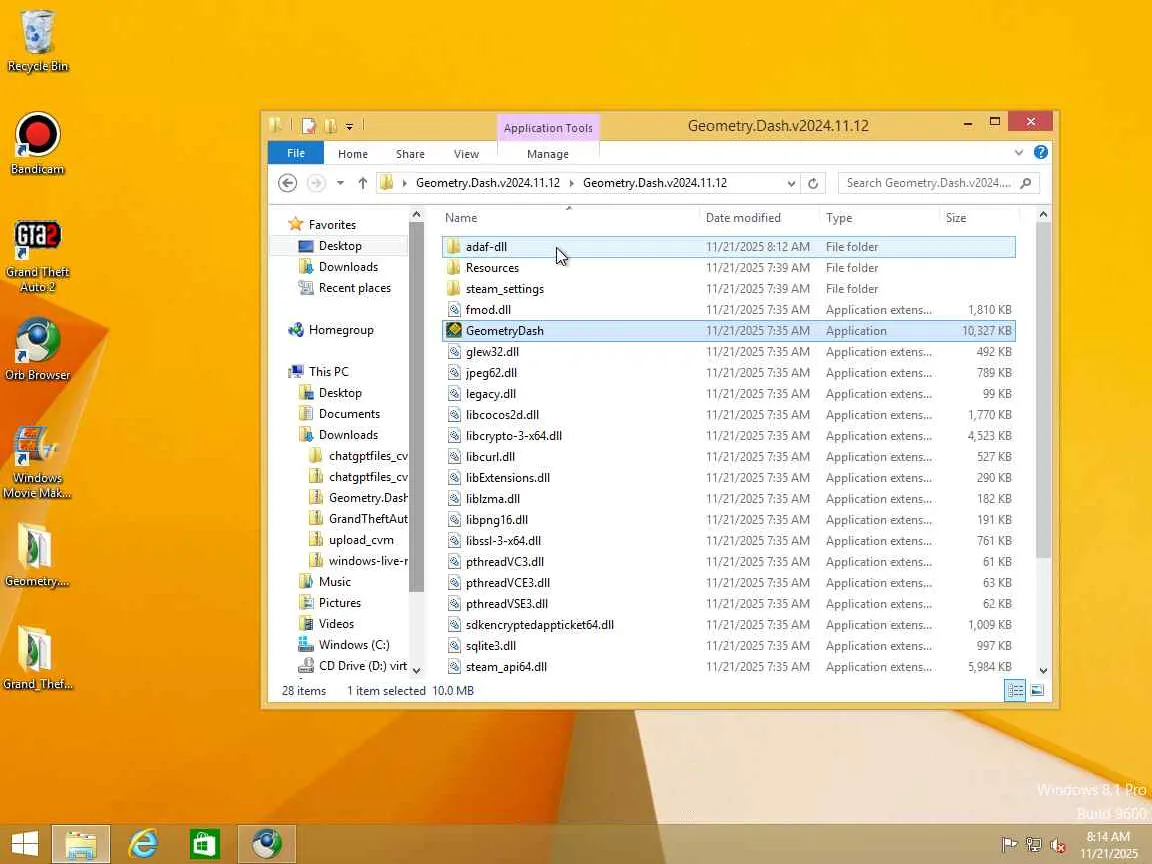The width and height of the screenshot is (1152, 864).
Task: Switch to Orb Browser on the taskbar
Action: pos(267,843)
